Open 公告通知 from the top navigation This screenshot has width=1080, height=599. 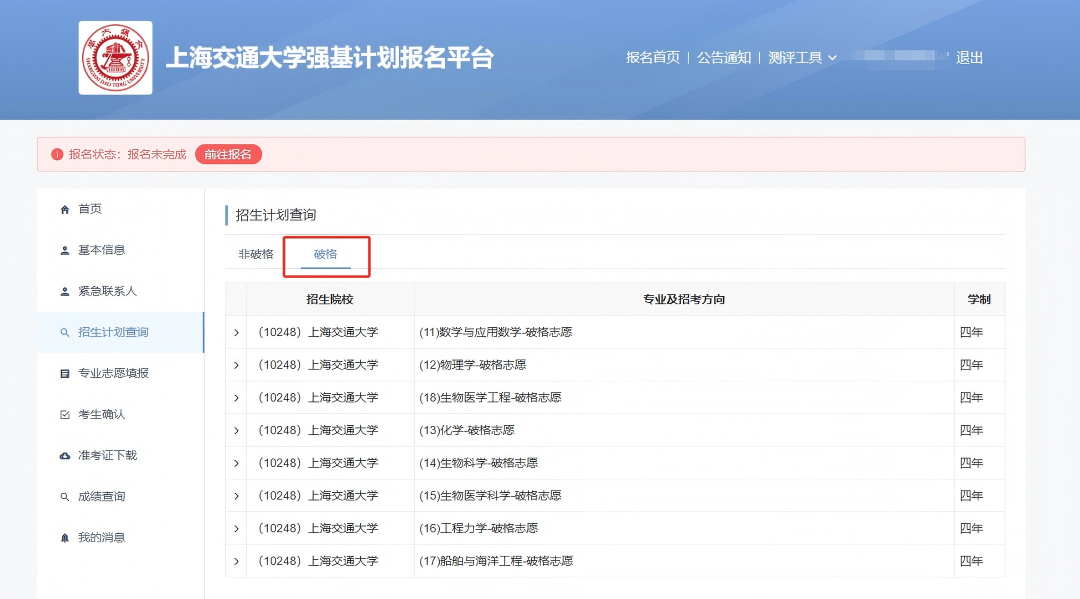(x=723, y=58)
